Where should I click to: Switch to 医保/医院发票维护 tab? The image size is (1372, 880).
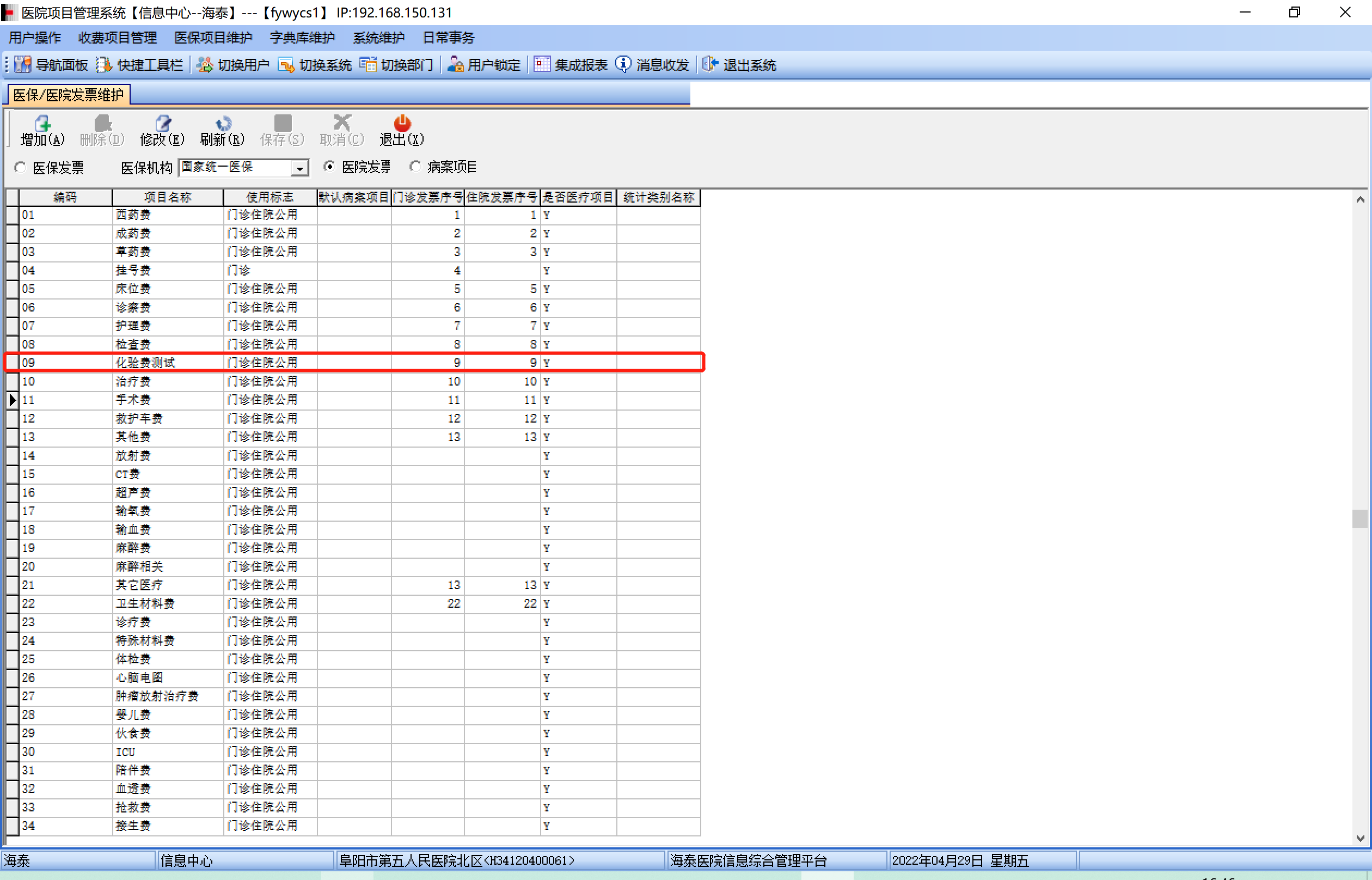(x=68, y=95)
